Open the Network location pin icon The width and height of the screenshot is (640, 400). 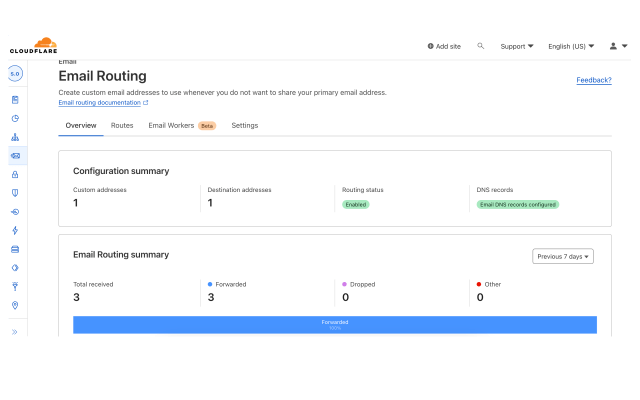point(15,305)
